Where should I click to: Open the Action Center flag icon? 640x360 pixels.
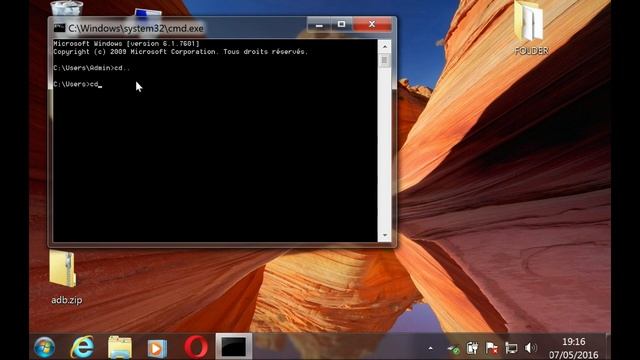pyautogui.click(x=492, y=348)
